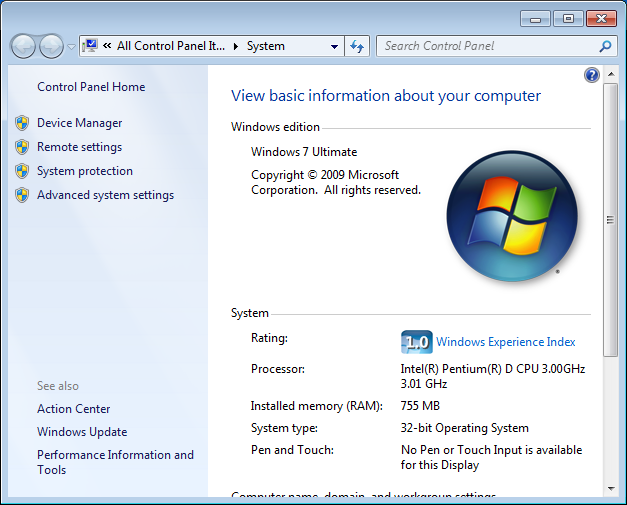Select the System breadcrumb segment

(266, 46)
